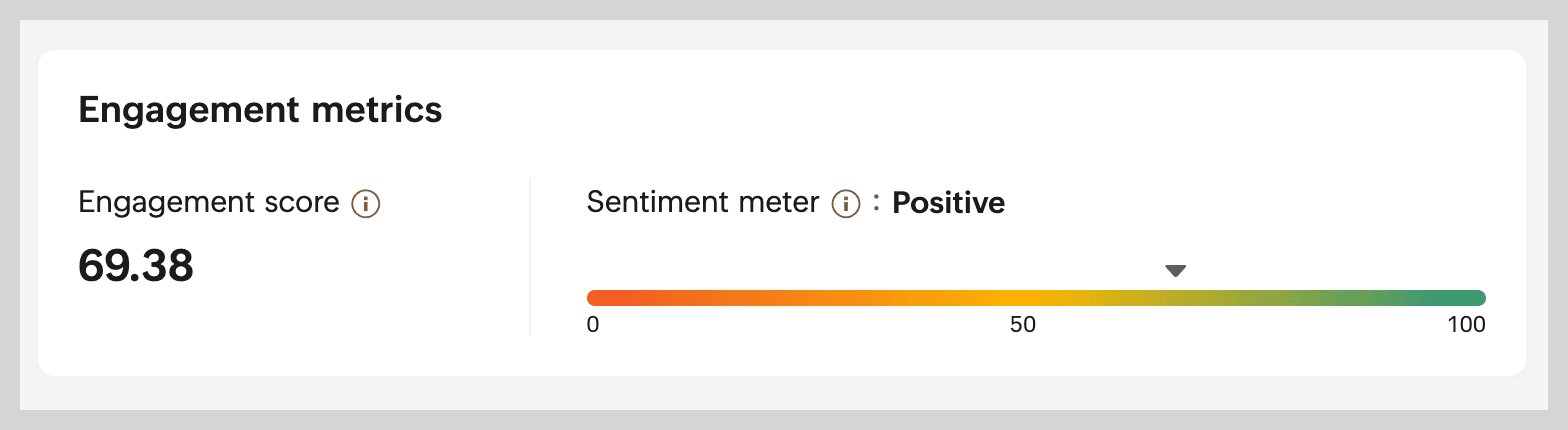Viewport: 1568px width, 430px height.
Task: Click the info icon beside Engagement score
Action: (x=366, y=205)
